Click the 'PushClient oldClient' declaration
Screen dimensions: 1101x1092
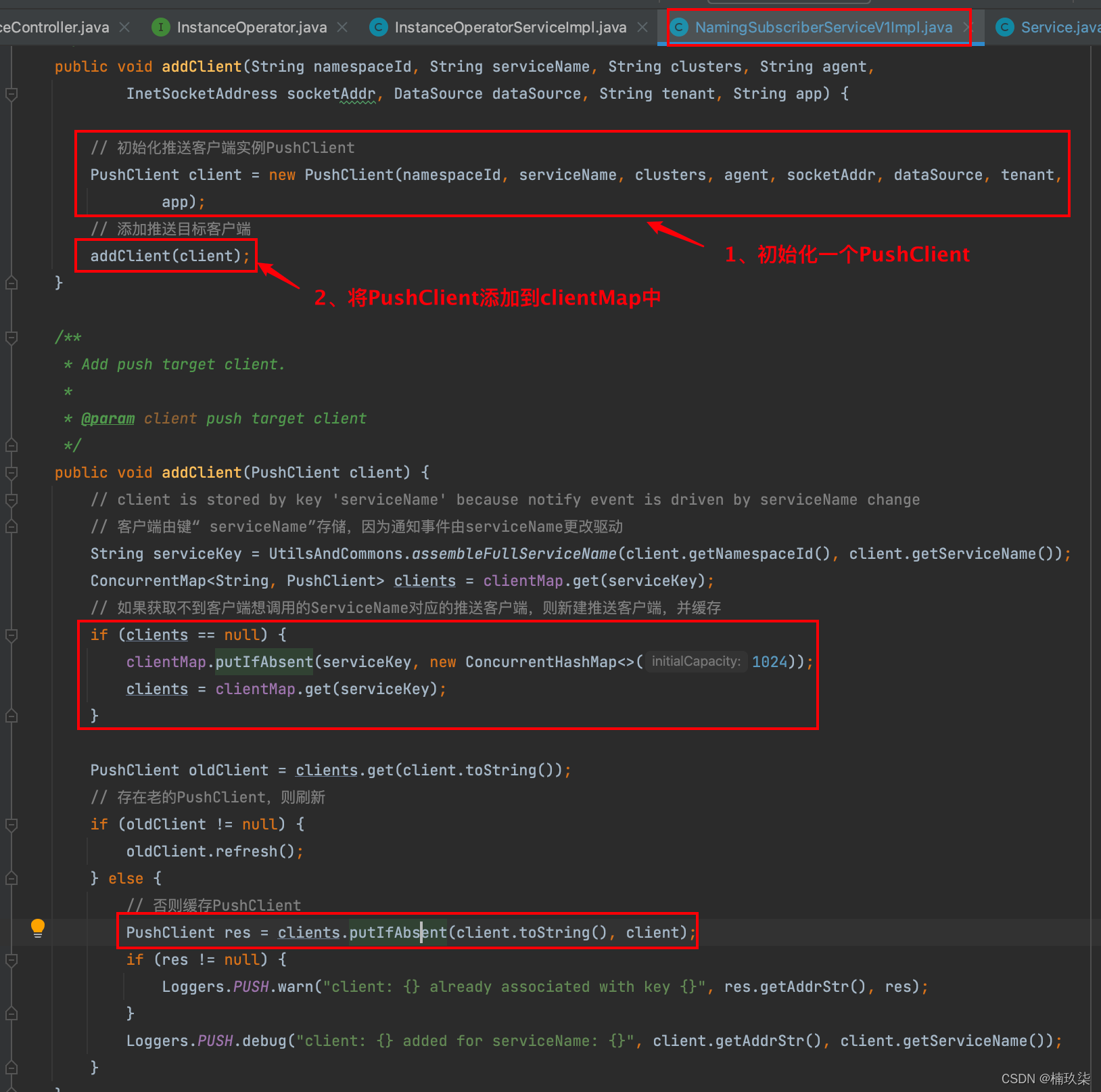179,770
